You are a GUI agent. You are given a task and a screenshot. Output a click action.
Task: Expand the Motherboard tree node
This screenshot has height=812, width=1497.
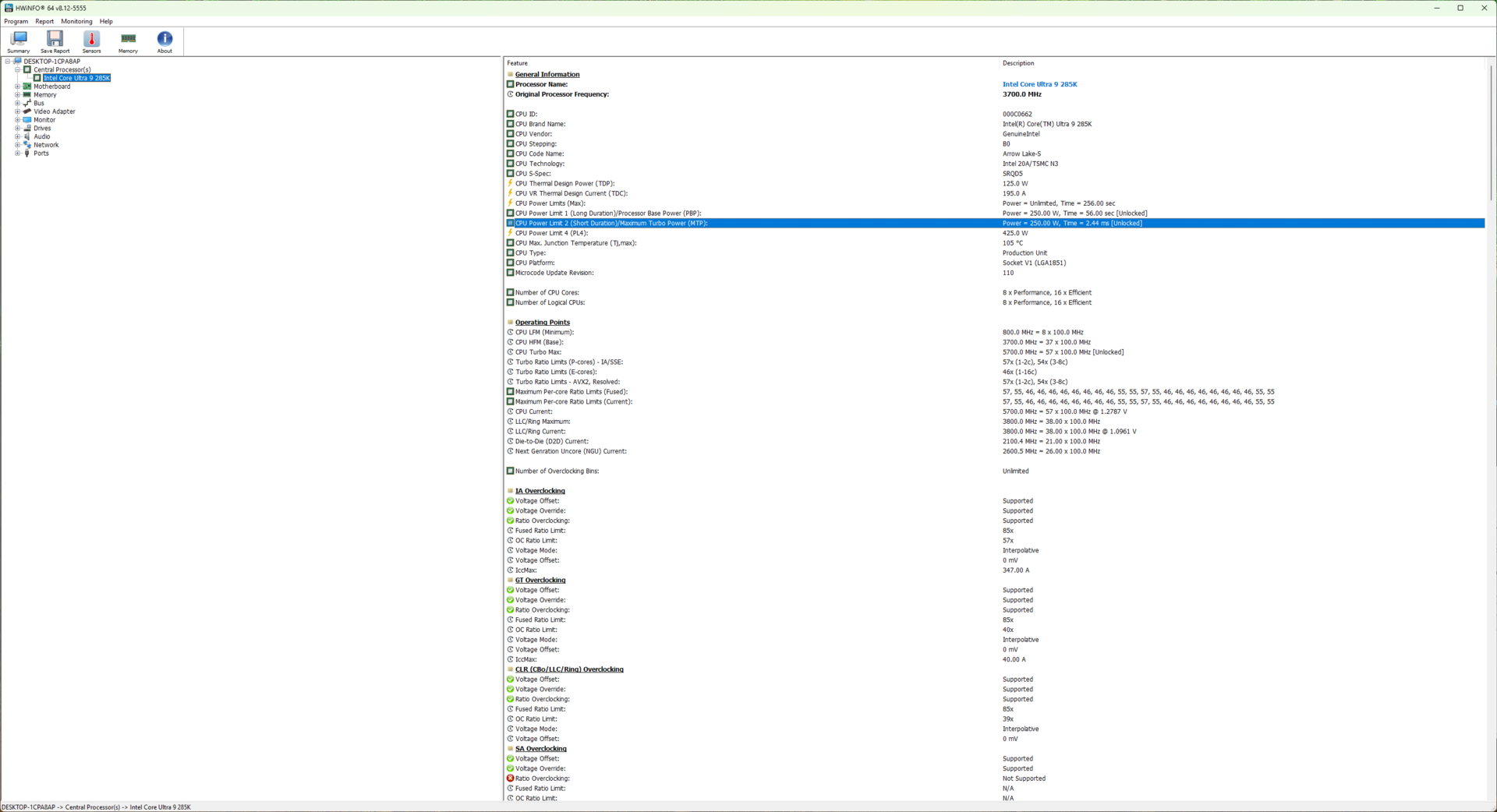[x=17, y=86]
